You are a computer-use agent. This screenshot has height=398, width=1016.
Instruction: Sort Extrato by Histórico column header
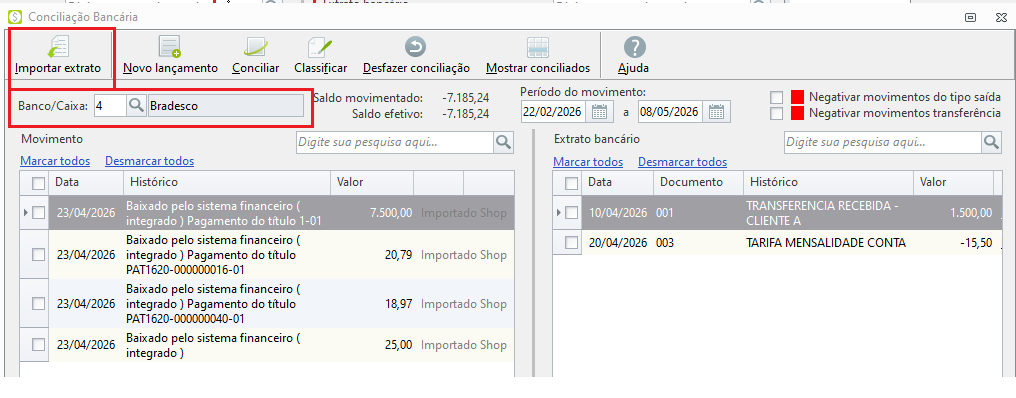(829, 183)
